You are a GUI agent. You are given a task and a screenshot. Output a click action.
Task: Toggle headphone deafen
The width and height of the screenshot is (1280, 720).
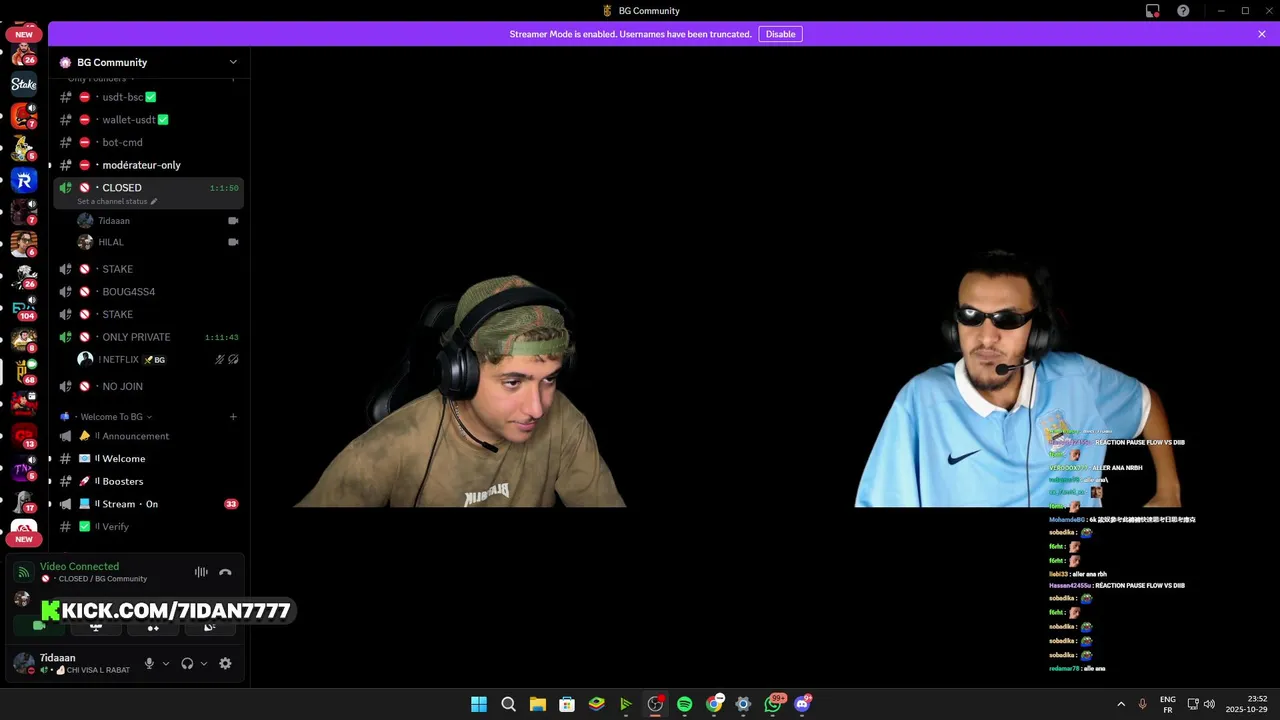point(187,663)
